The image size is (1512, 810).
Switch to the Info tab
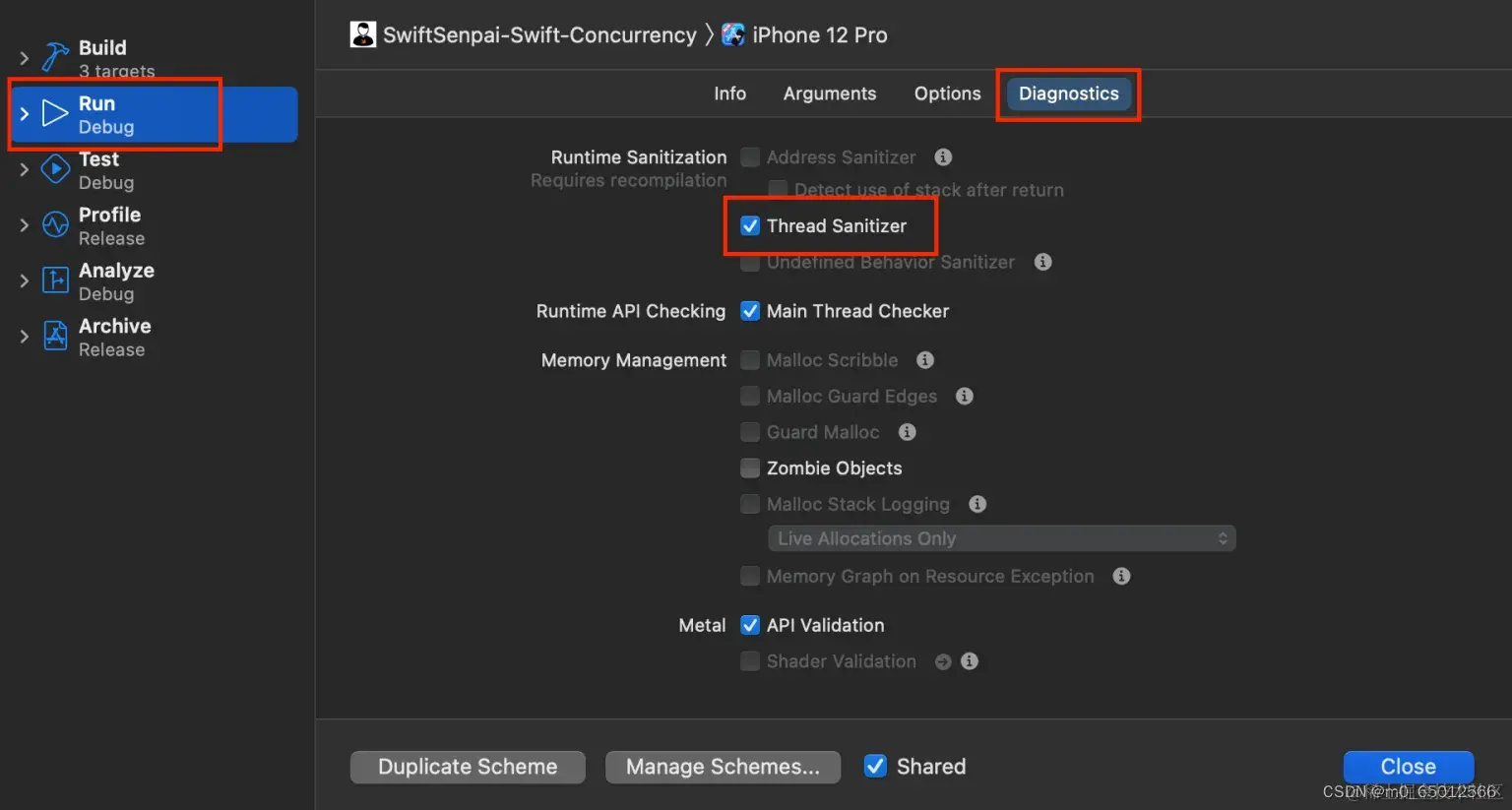point(729,93)
